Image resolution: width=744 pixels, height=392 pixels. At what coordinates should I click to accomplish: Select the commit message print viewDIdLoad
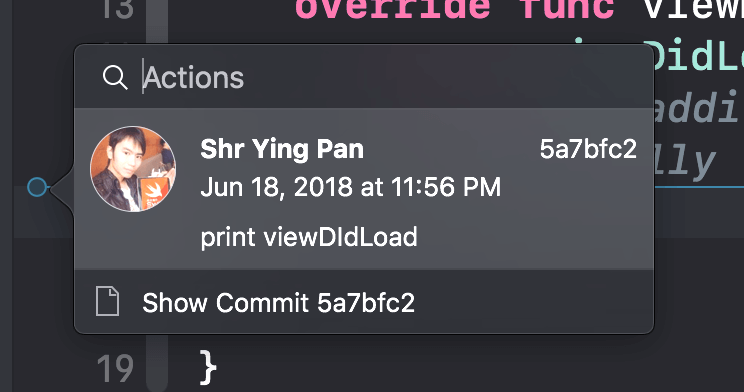click(x=309, y=237)
